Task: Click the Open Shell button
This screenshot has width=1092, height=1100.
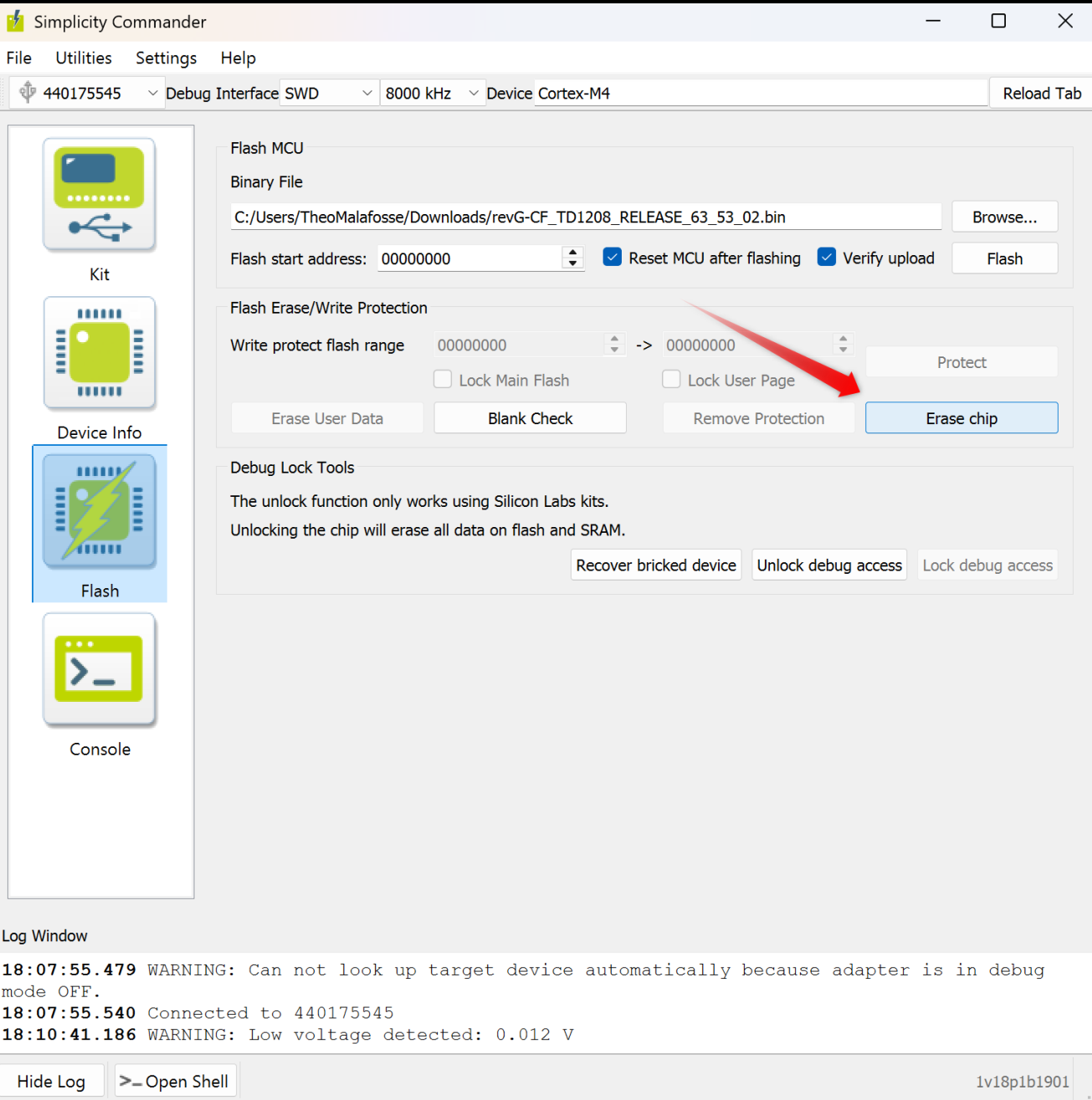Action: pos(176,1081)
